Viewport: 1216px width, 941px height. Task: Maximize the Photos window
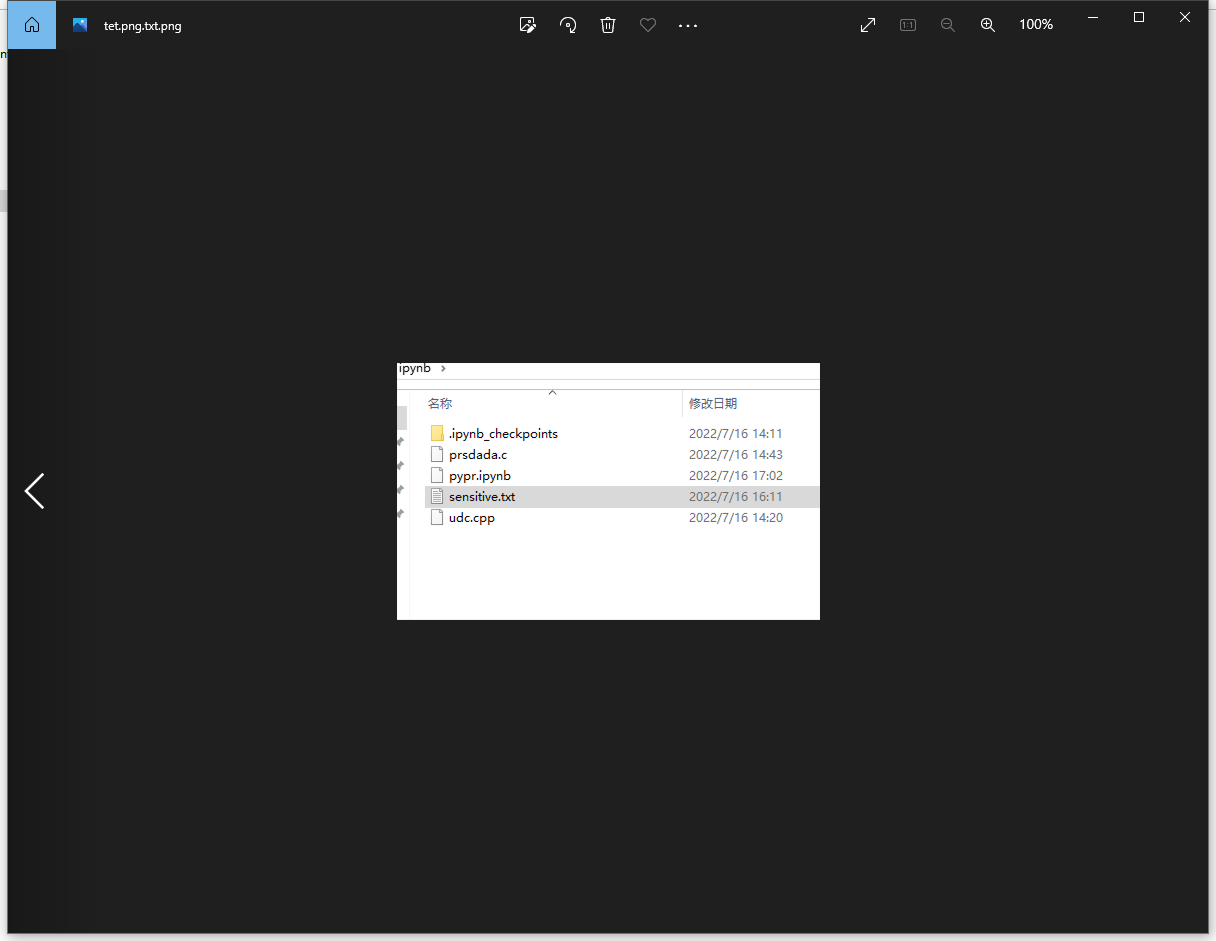[1139, 17]
